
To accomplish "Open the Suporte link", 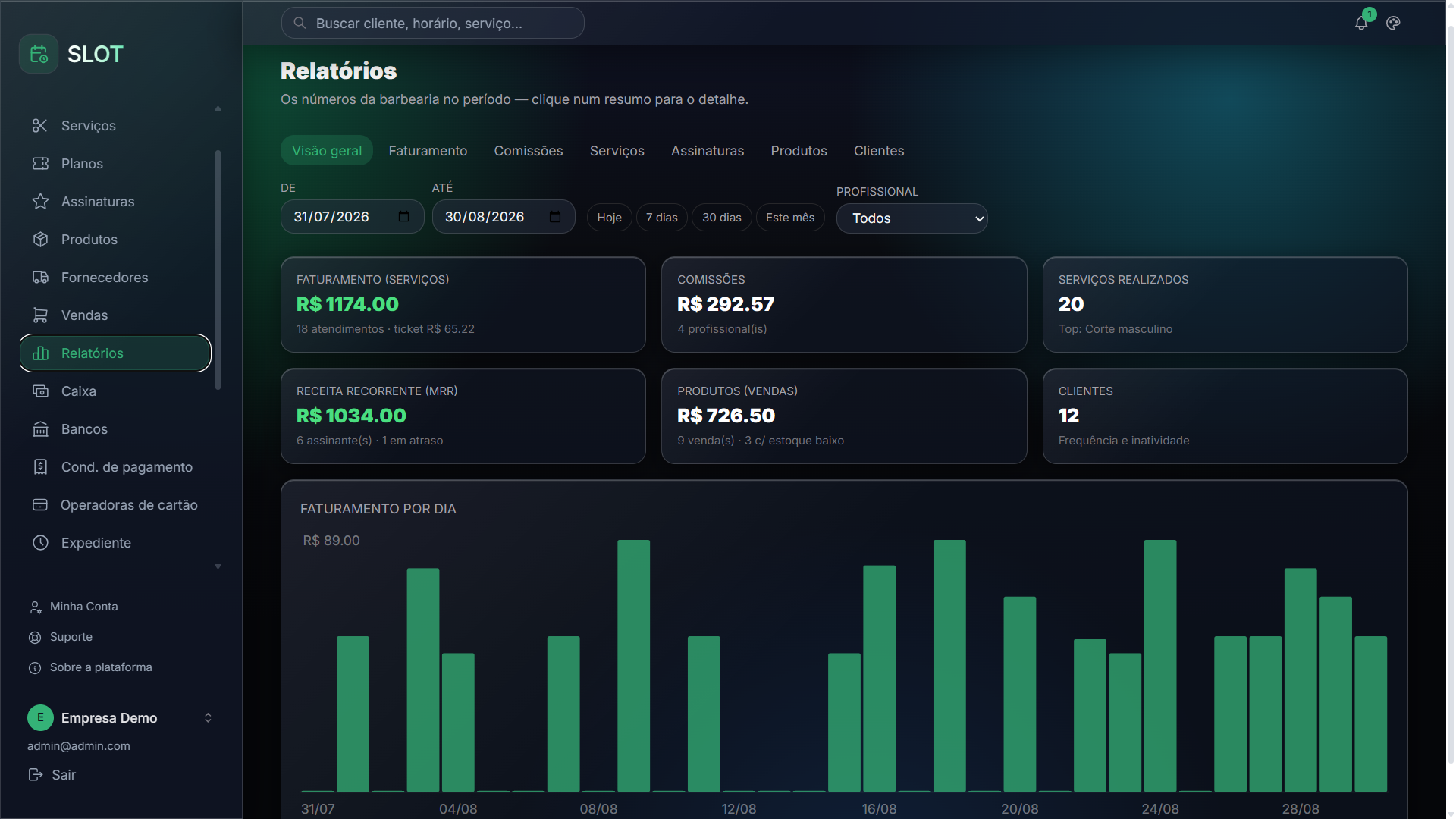I will click(61, 637).
